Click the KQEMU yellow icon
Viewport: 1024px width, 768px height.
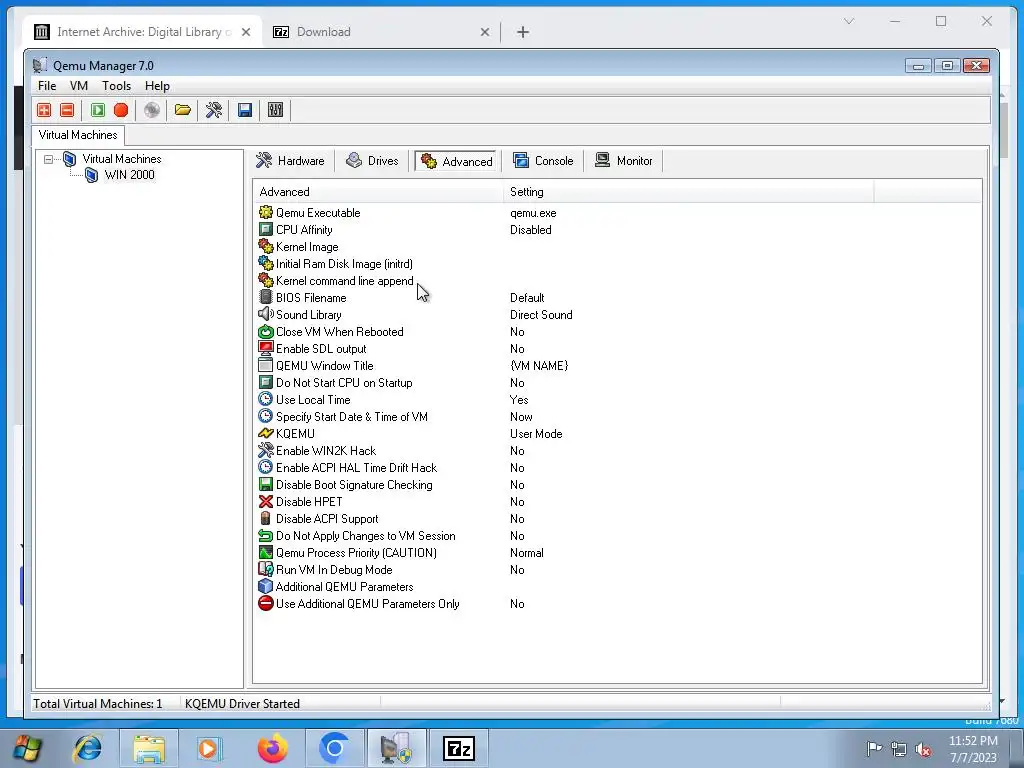click(x=266, y=433)
